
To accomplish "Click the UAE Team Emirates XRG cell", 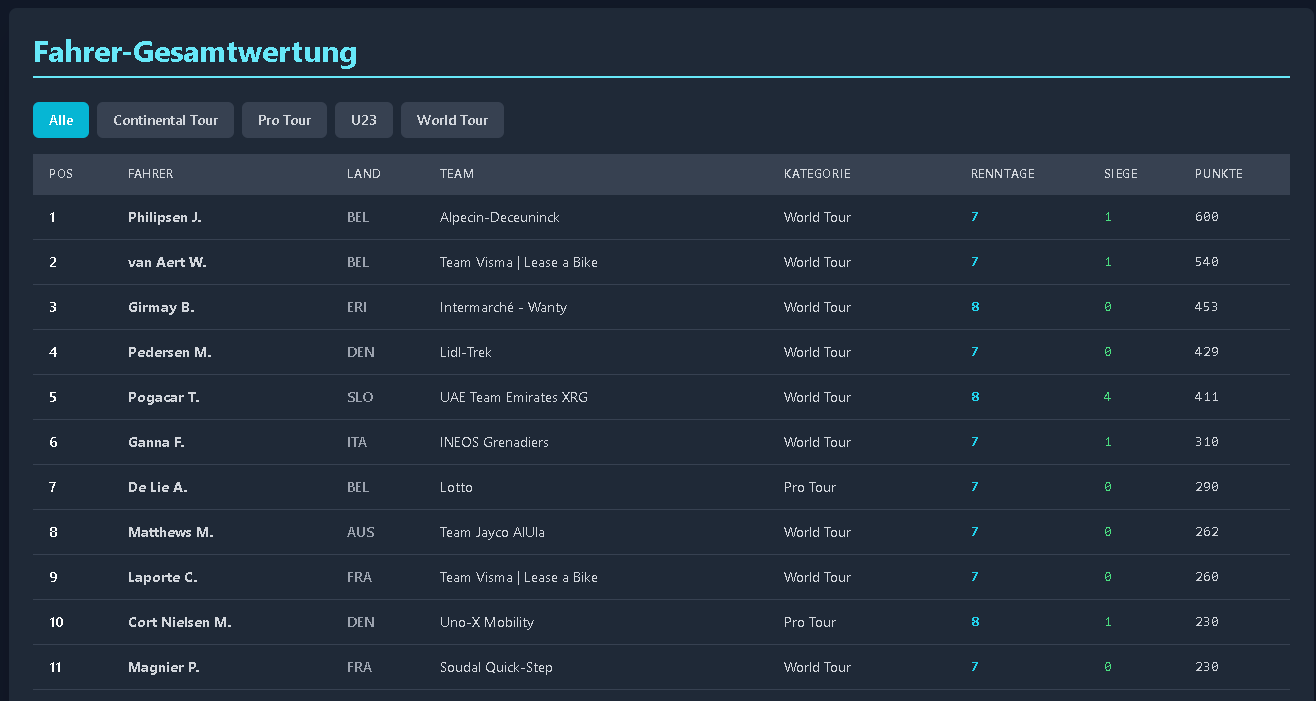I will coord(513,397).
